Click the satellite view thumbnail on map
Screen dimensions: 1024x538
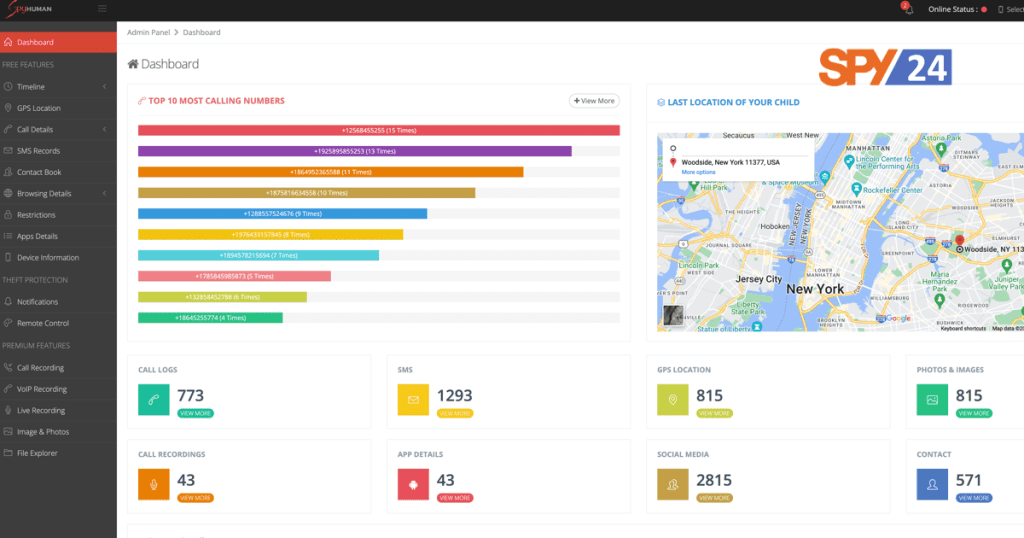(x=673, y=315)
